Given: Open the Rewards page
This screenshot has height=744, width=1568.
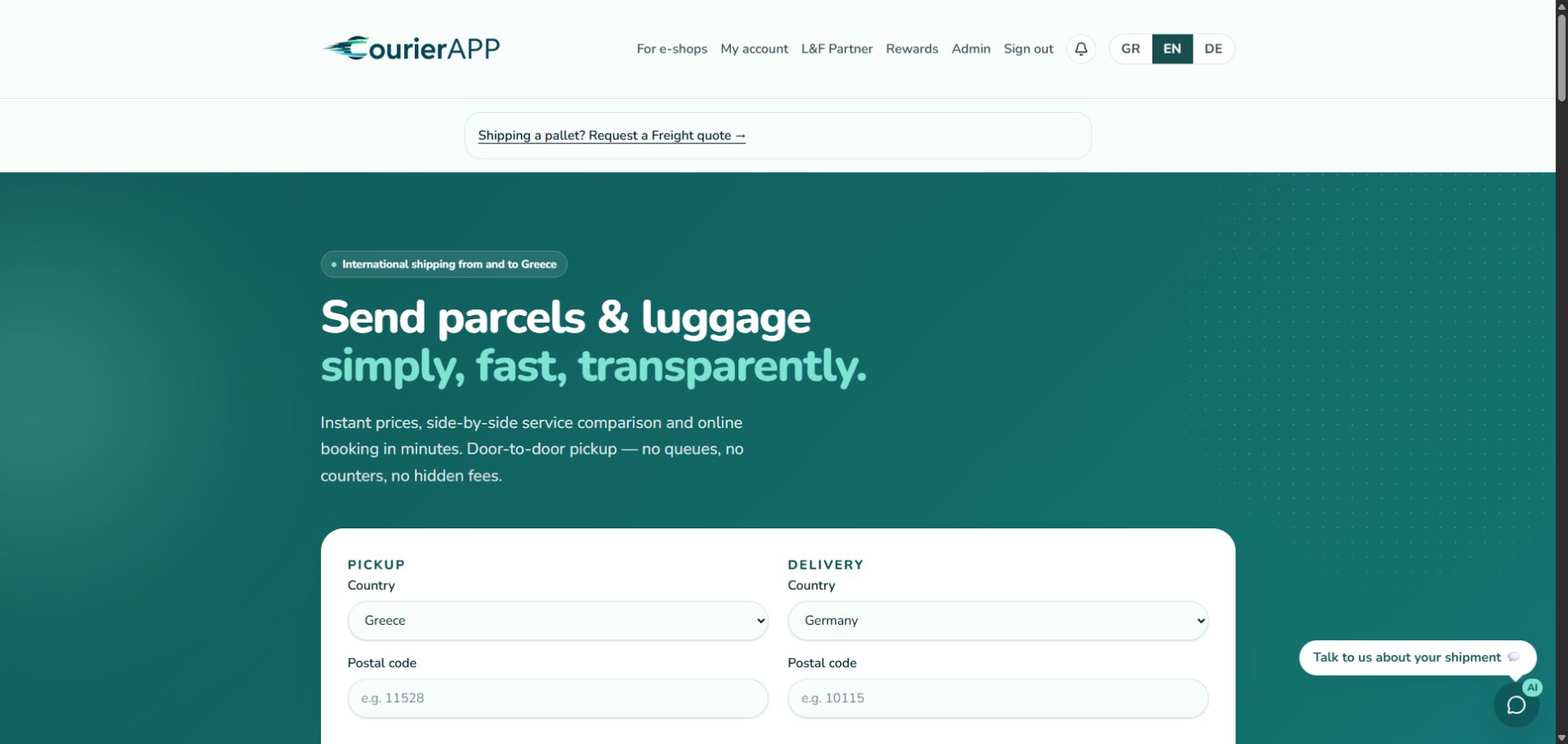Looking at the screenshot, I should coord(911,49).
